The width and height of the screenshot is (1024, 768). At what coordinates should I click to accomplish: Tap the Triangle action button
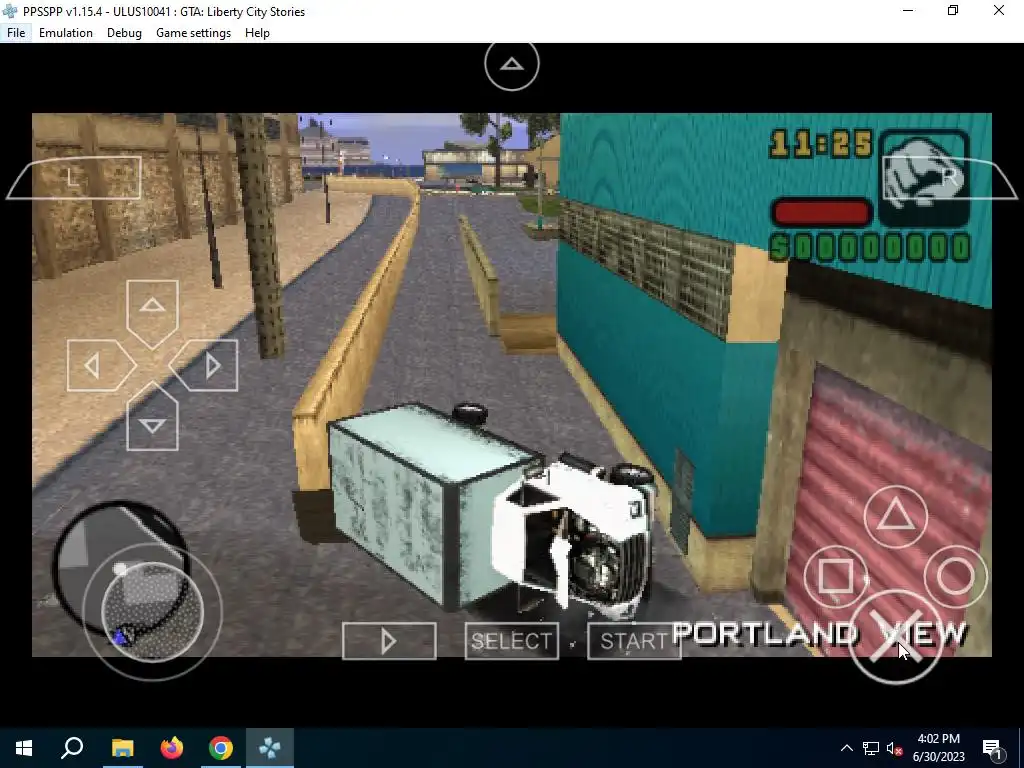[x=895, y=517]
